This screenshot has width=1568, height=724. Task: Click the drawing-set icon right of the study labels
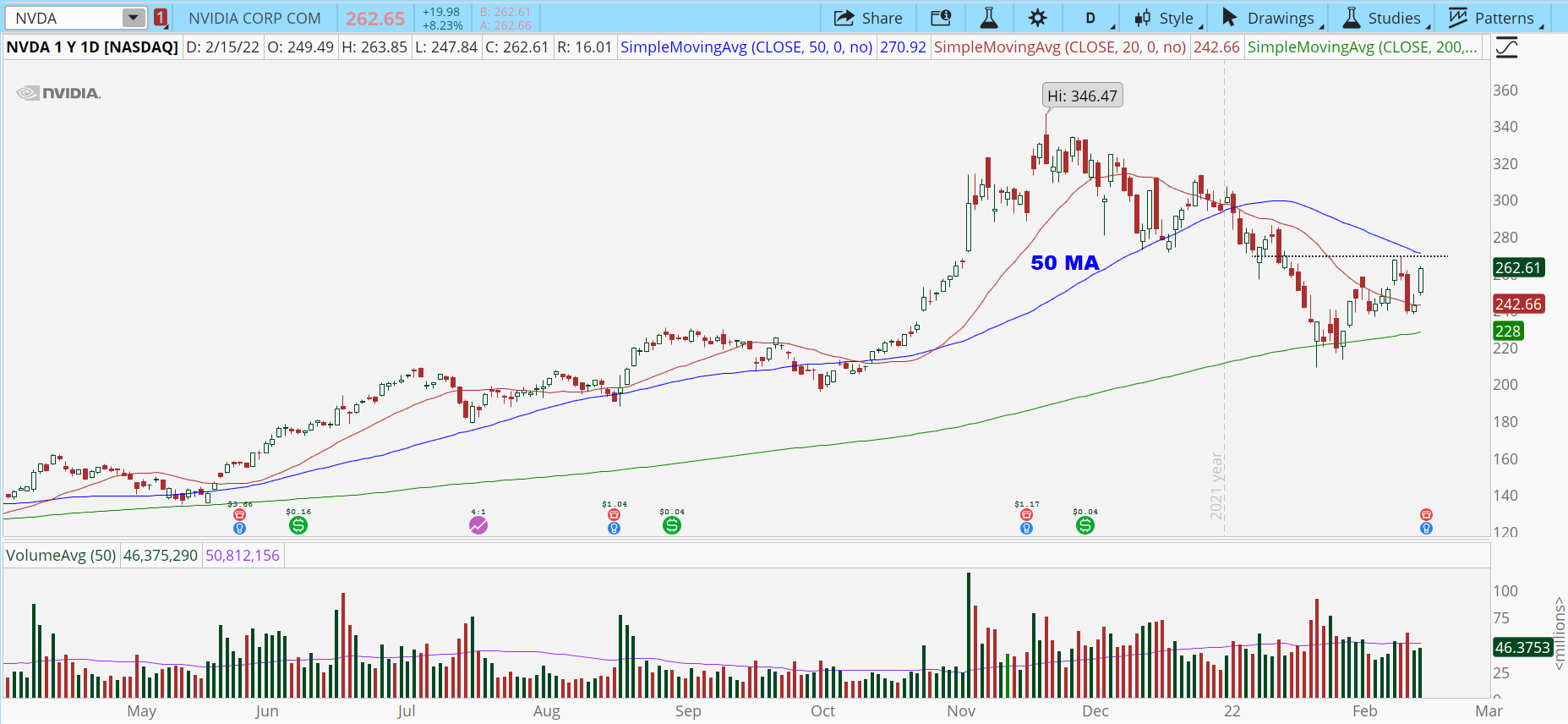coord(1506,47)
